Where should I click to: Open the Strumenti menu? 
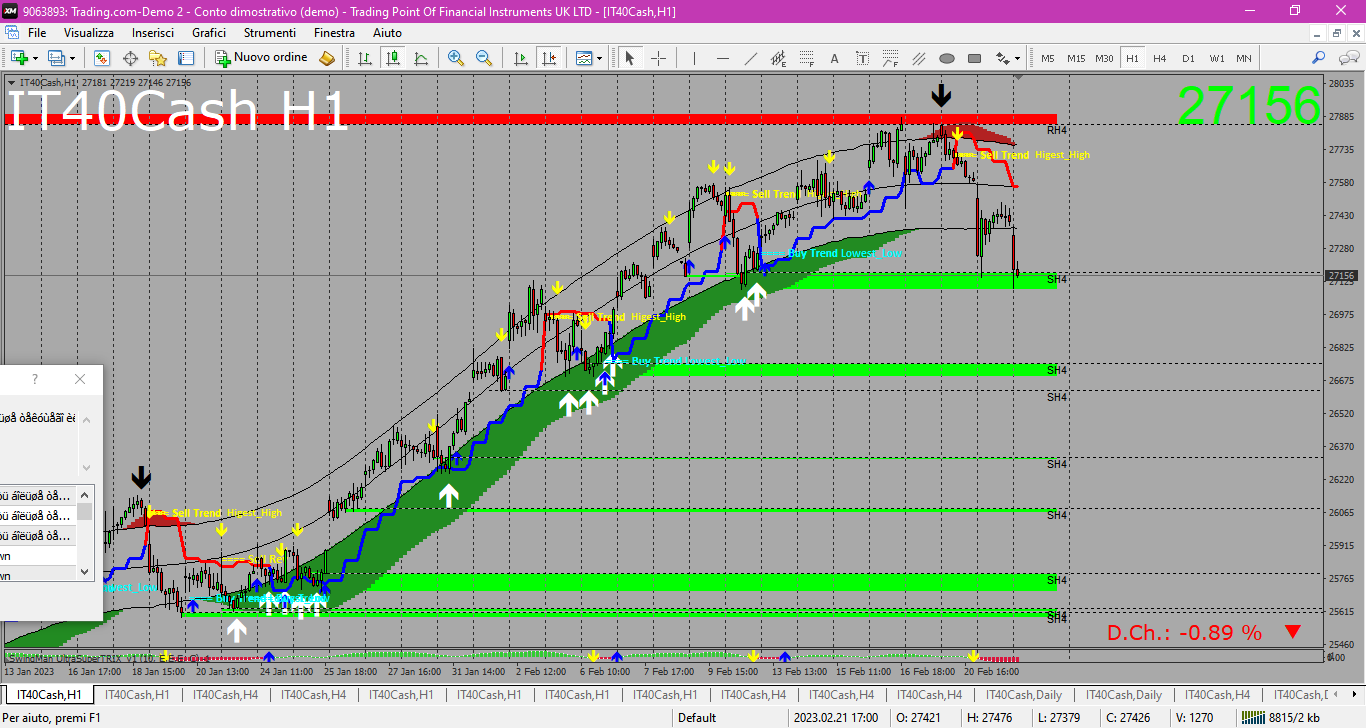pos(270,33)
